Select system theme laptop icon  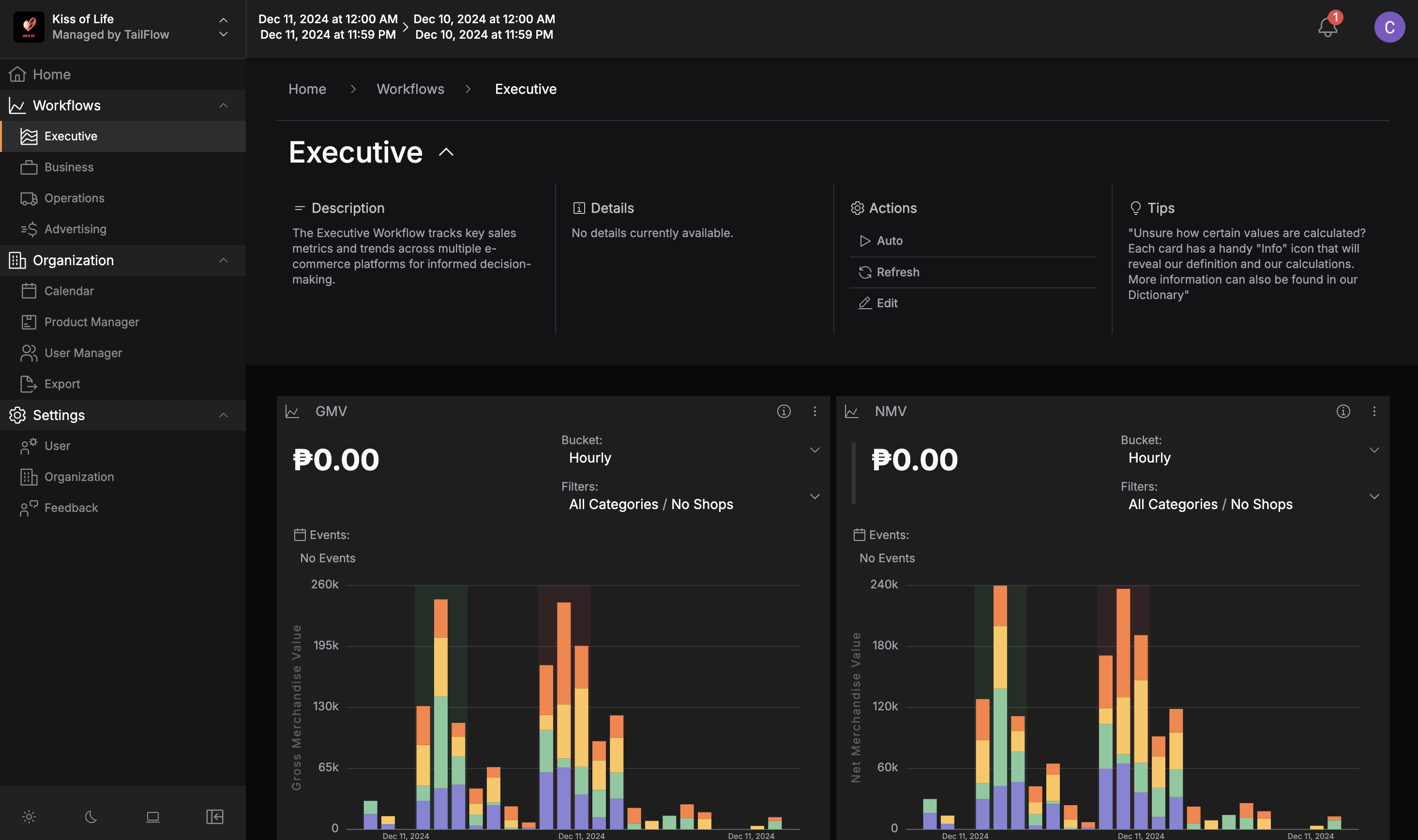tap(153, 816)
